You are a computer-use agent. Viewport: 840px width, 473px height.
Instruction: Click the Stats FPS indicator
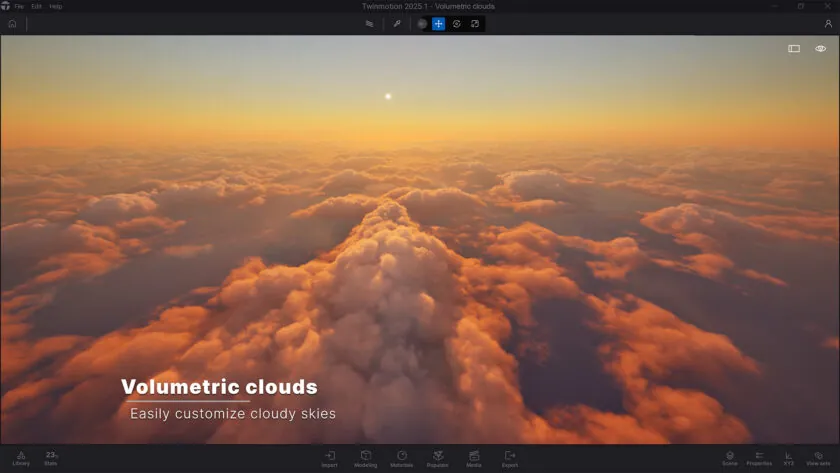[51, 458]
